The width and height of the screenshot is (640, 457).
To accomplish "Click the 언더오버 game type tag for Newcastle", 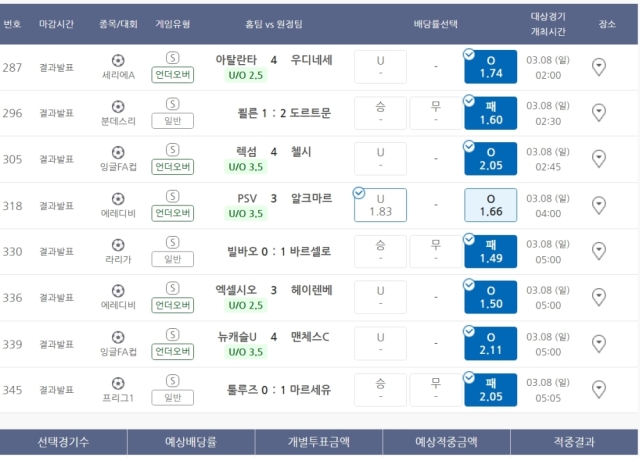I will (173, 352).
